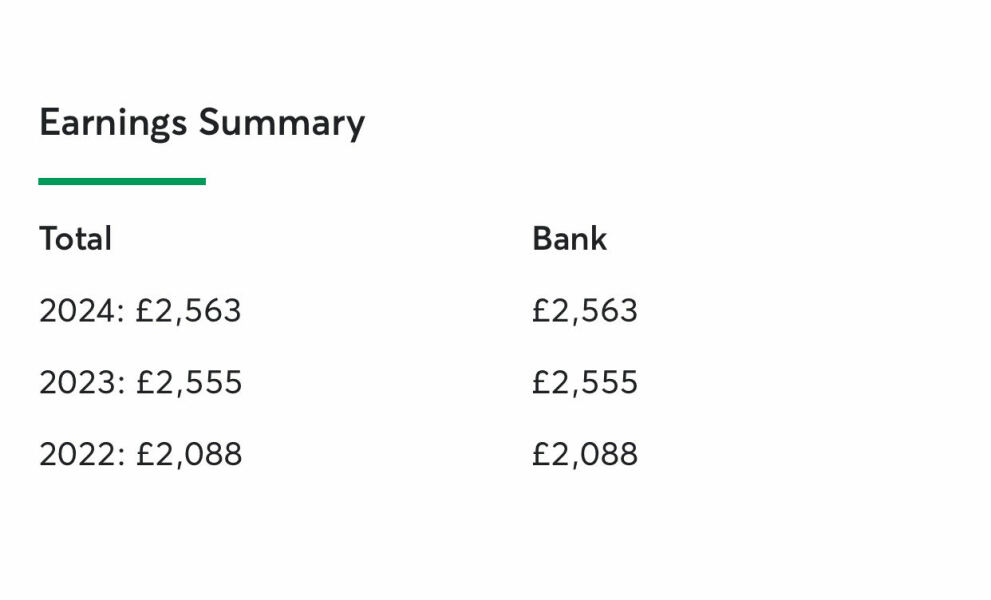Click the colon after the 2022 label
The image size is (991, 600).
click(x=121, y=457)
